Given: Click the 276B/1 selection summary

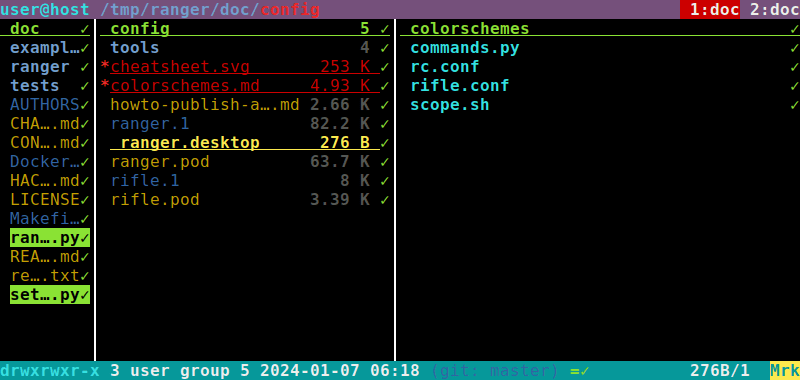Looking at the screenshot, I should (720, 370).
